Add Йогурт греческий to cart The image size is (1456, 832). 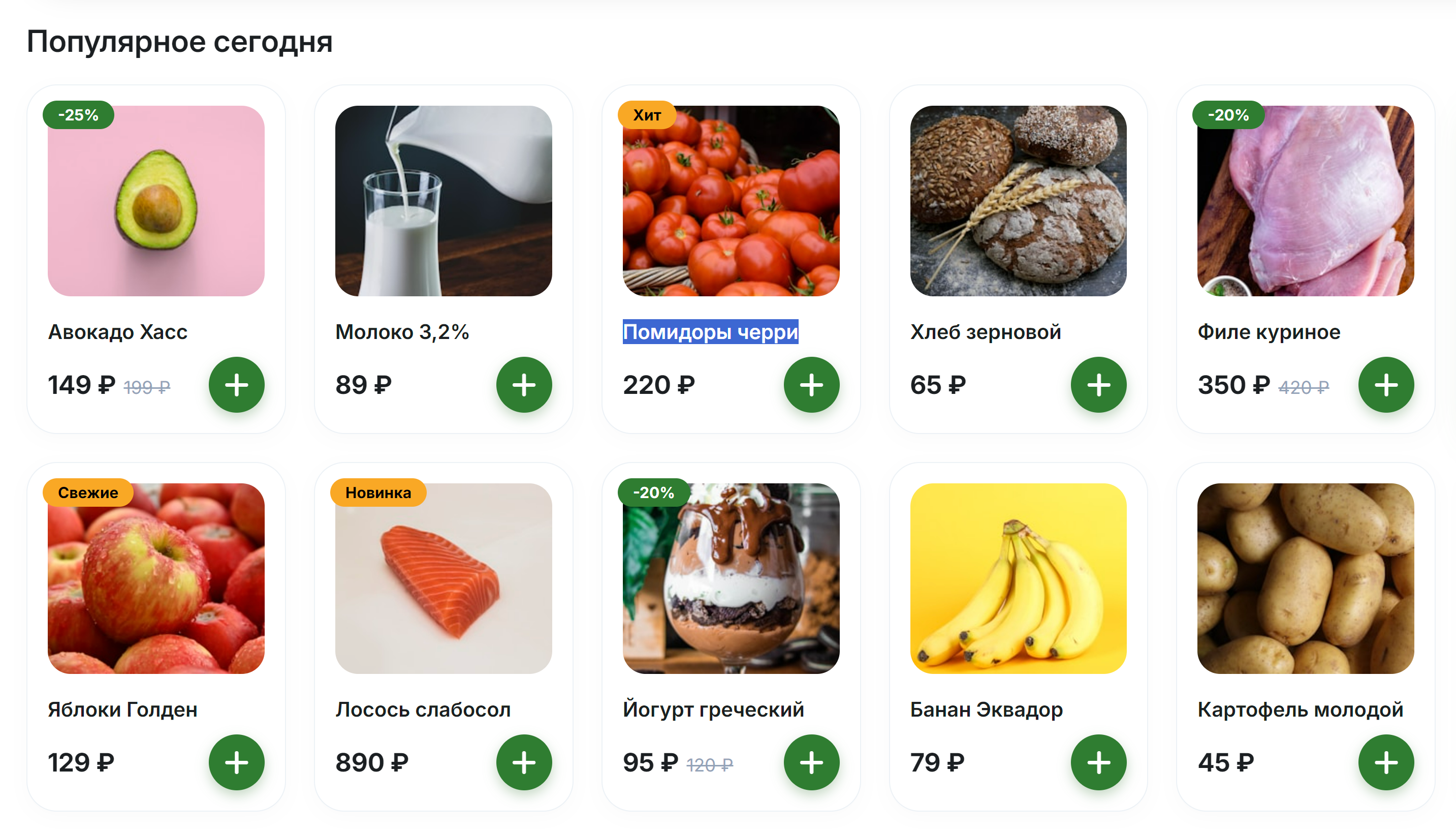point(811,762)
